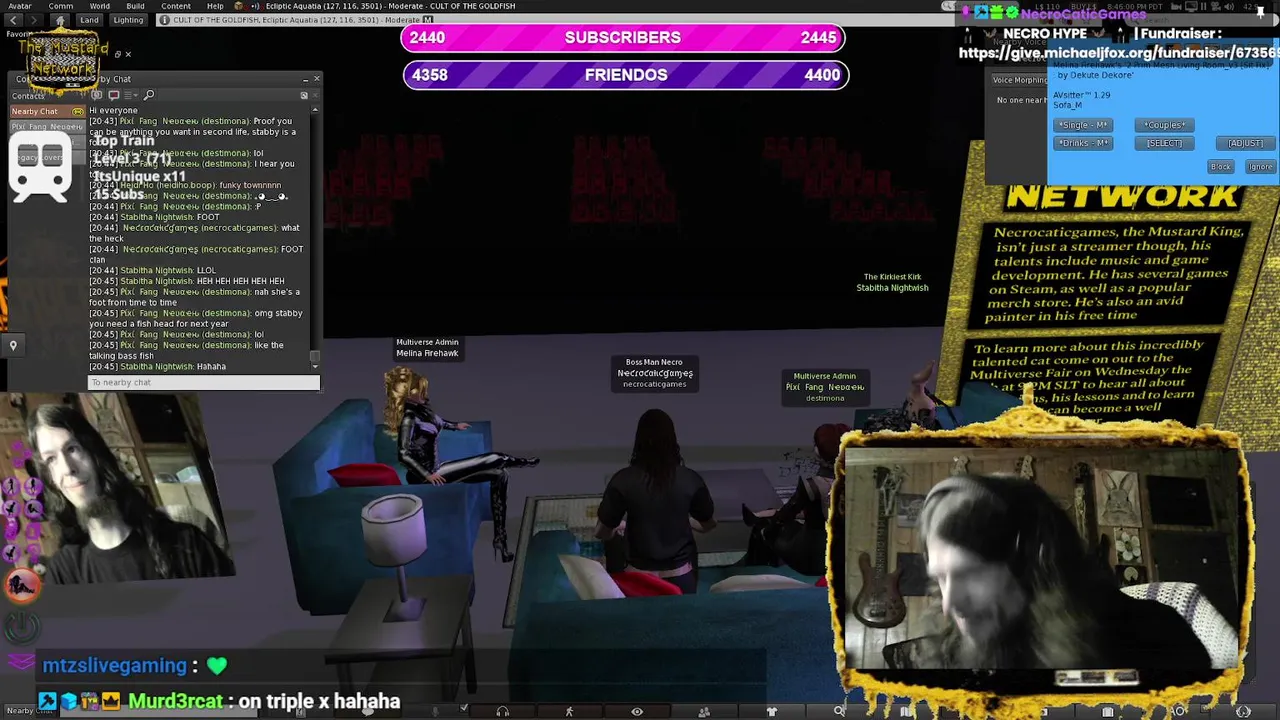Open the World menu
Image resolution: width=1280 pixels, height=720 pixels.
click(100, 6)
